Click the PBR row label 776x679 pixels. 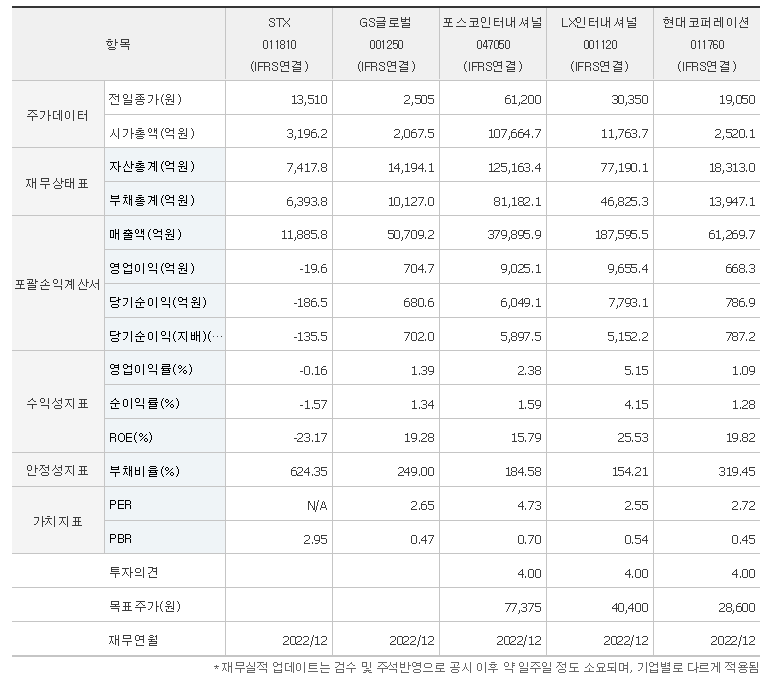point(120,538)
